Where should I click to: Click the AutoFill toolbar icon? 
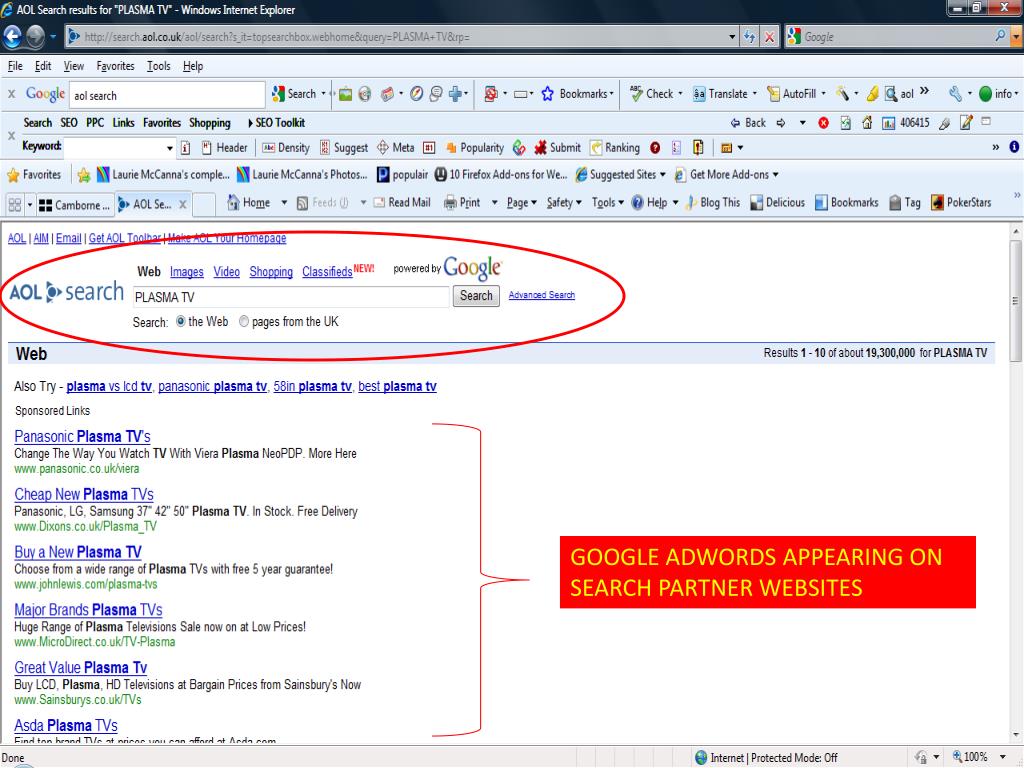click(x=773, y=94)
